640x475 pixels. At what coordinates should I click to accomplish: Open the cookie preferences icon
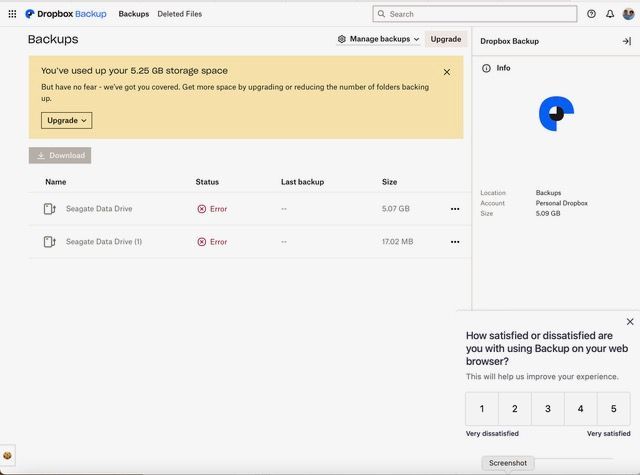(x=7, y=455)
